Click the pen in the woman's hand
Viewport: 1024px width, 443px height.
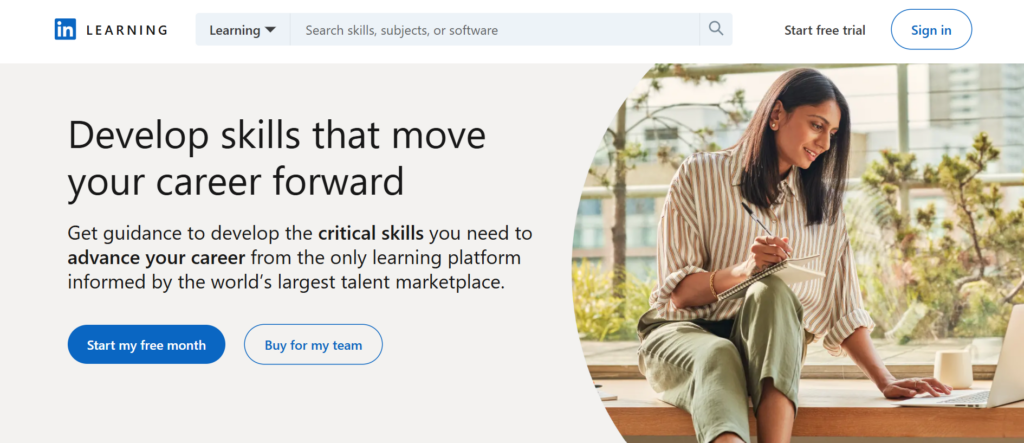pos(759,222)
